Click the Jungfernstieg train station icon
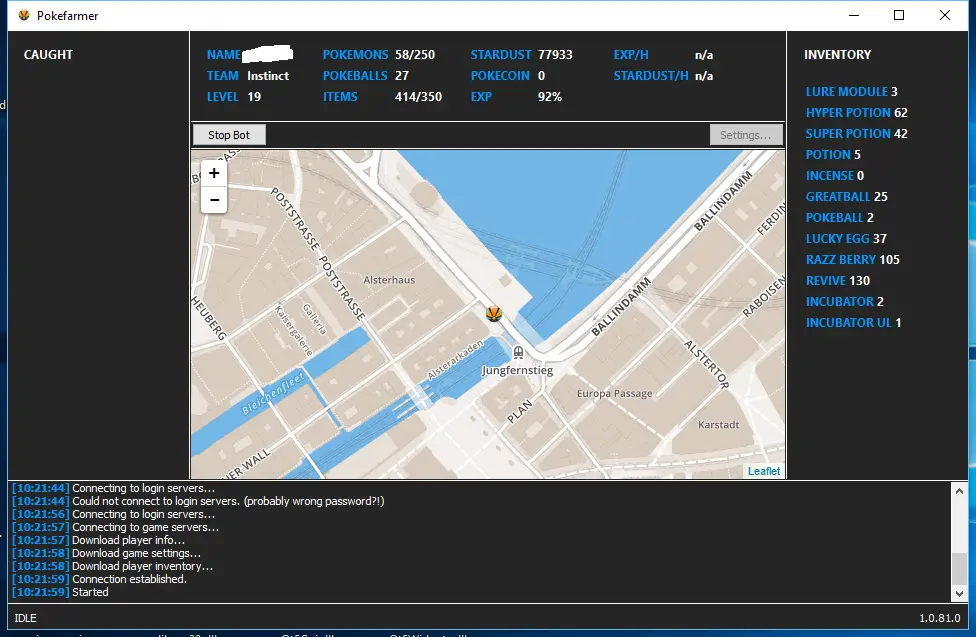This screenshot has width=976, height=637. pos(518,352)
